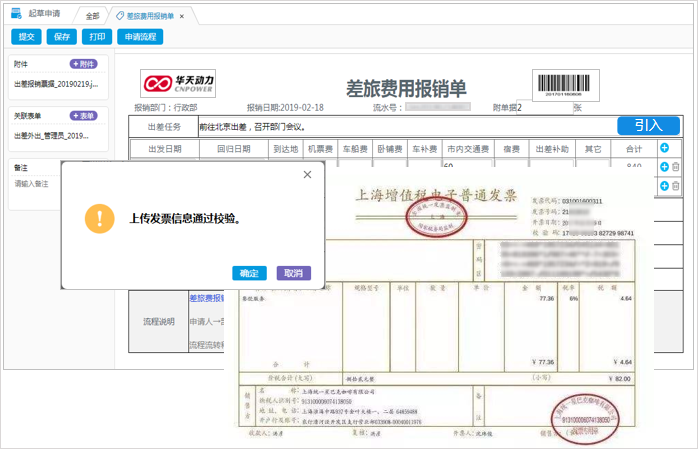Close the validation dialog with X
This screenshot has width=698, height=449.
pos(307,174)
